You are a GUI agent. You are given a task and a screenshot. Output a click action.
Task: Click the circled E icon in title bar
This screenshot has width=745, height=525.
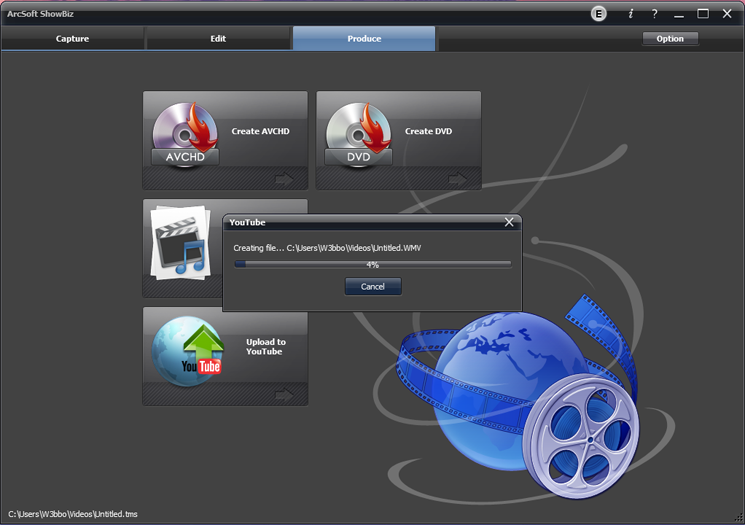599,14
